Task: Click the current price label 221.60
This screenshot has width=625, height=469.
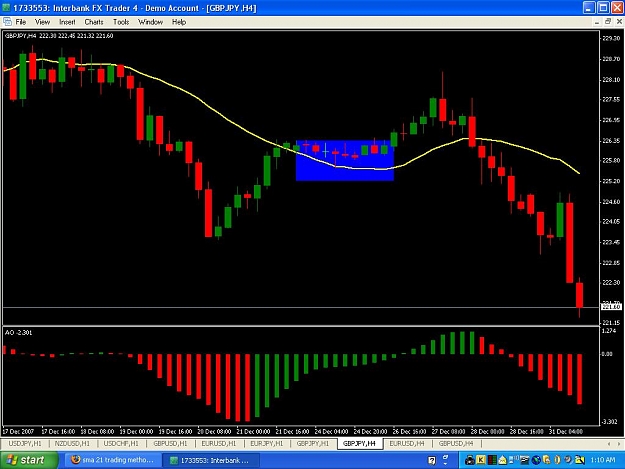Action: tap(611, 307)
